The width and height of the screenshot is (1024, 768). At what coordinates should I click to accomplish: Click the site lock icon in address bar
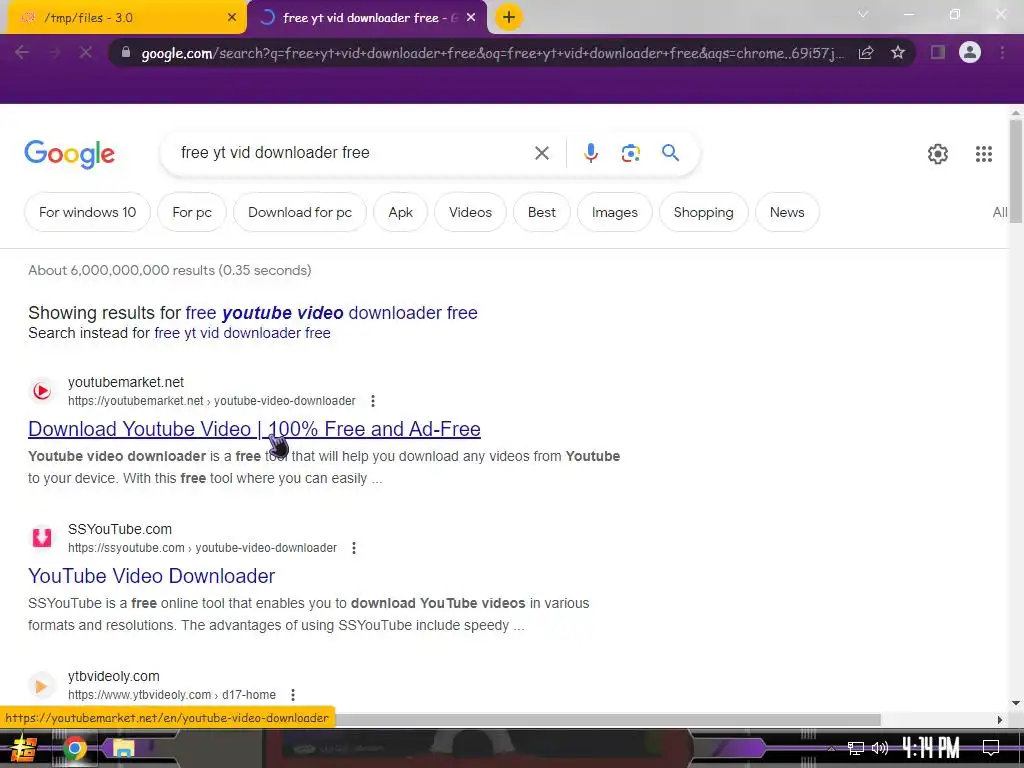tap(126, 52)
